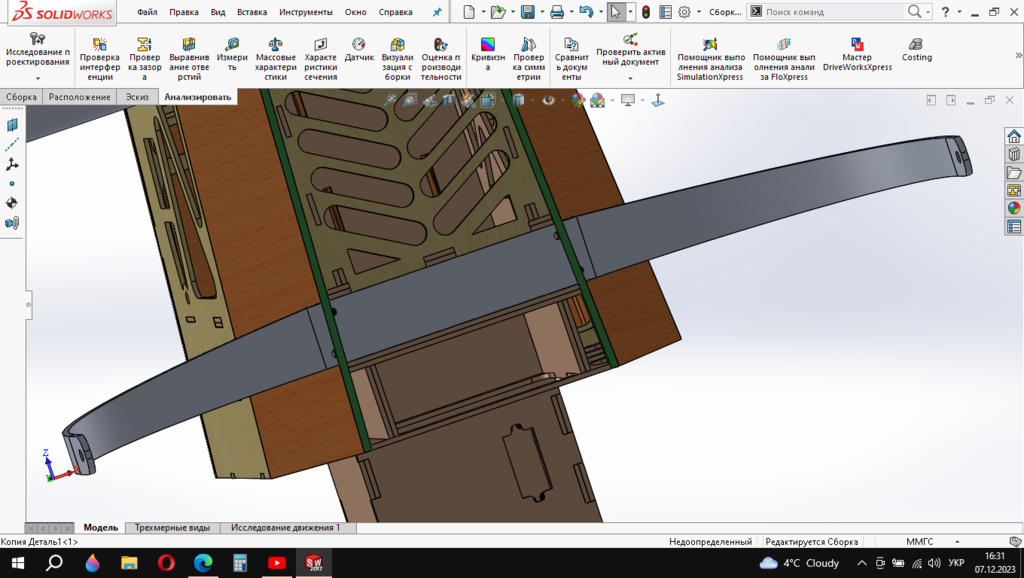The width and height of the screenshot is (1024, 578).
Task: Open Mass Properties (Массовые характеристики)
Action: pos(276,59)
